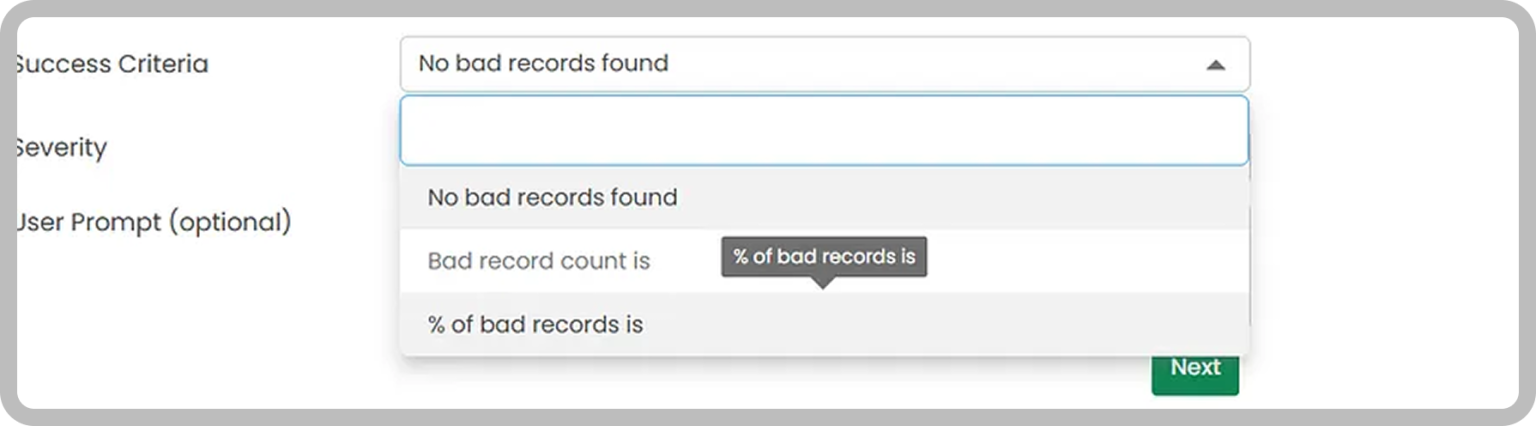This screenshot has height=426, width=1536.
Task: Click empty white form area below User Prompt
Action: point(200,320)
